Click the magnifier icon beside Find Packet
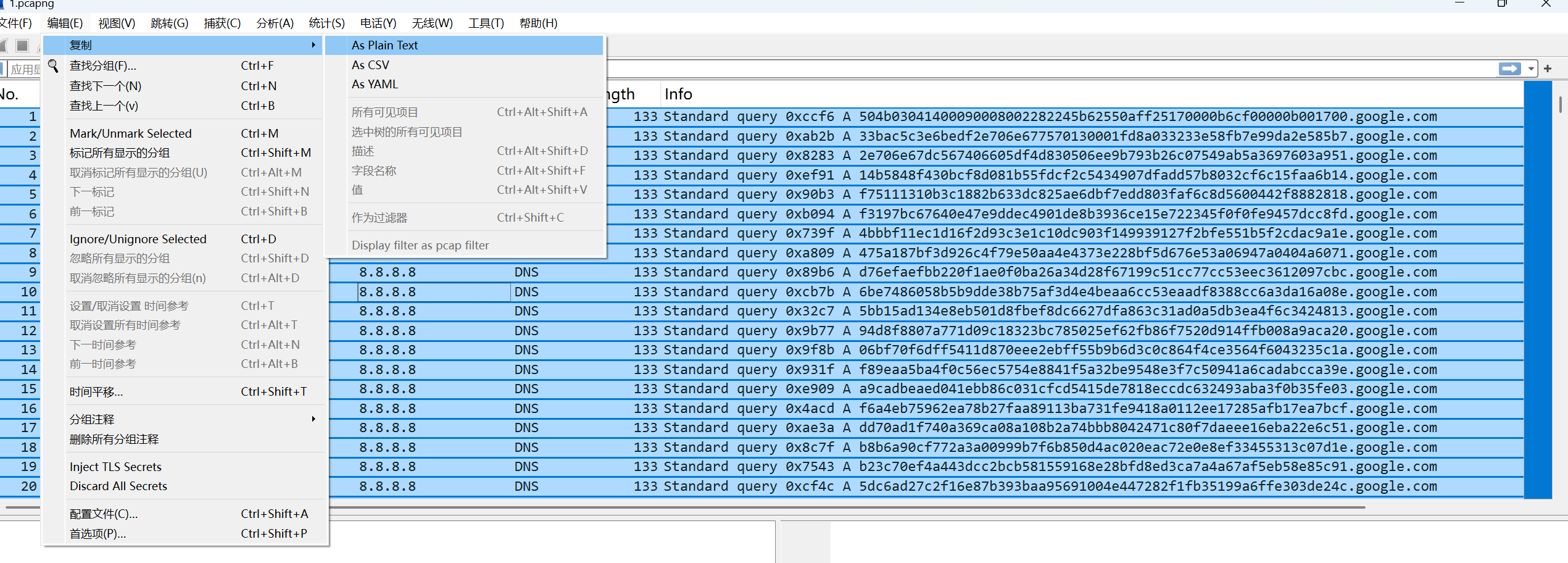This screenshot has width=1568, height=563. 53,65
